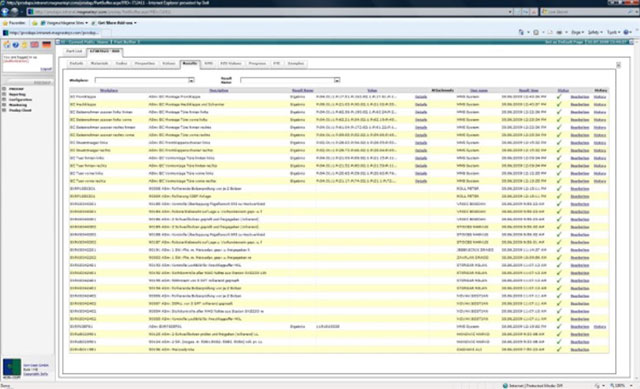Click Bearbeiten link in BC Heckklappe row
Viewport: 640px width, 389px height.
pyautogui.click(x=580, y=104)
